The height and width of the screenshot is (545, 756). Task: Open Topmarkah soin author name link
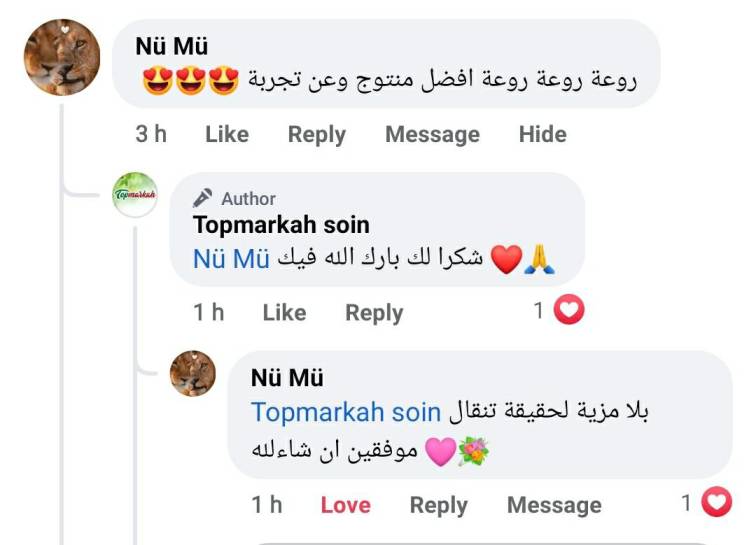(281, 224)
